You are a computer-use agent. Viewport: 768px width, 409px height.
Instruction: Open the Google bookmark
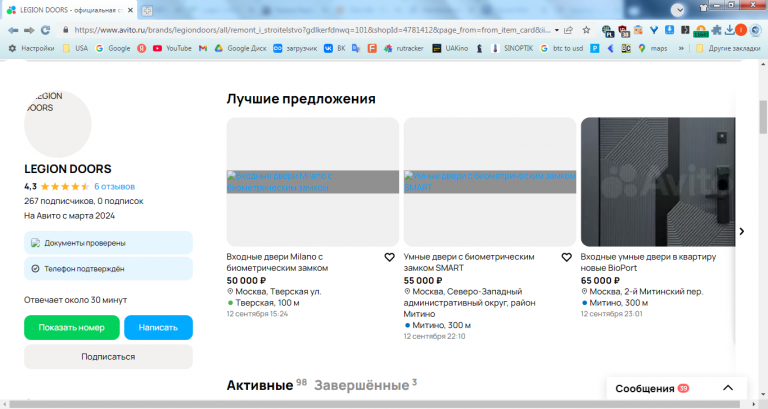tap(113, 48)
